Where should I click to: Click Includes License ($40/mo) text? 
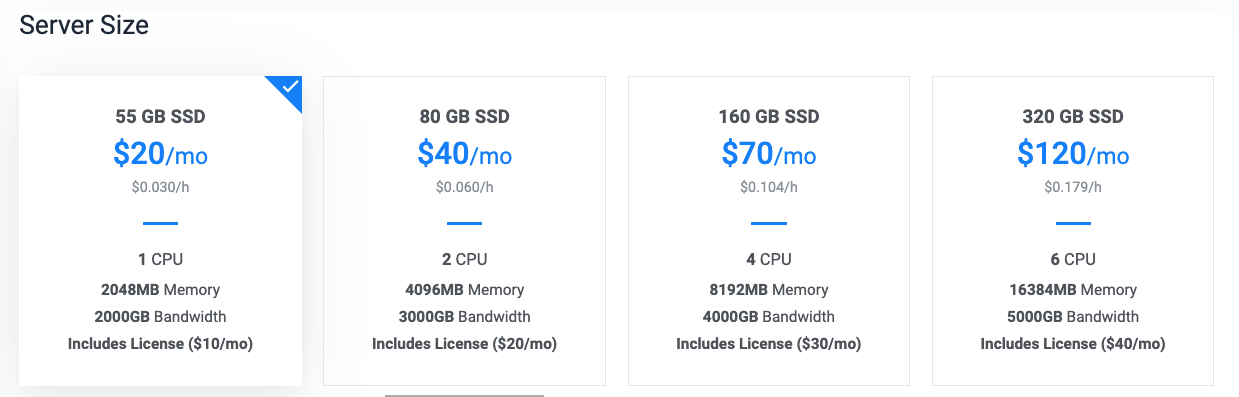pyautogui.click(x=1073, y=344)
